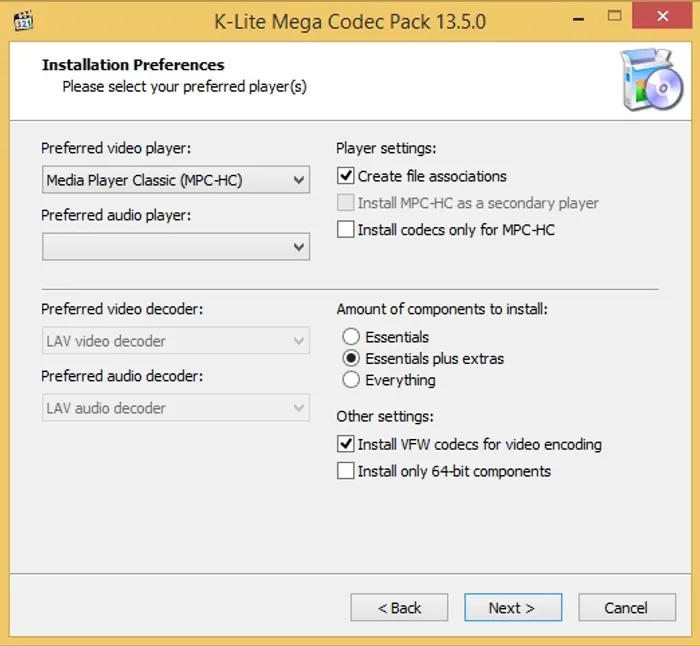Viewport: 700px width, 646px height.
Task: Click the K-Lite installer title bar icon
Action: coord(23,21)
